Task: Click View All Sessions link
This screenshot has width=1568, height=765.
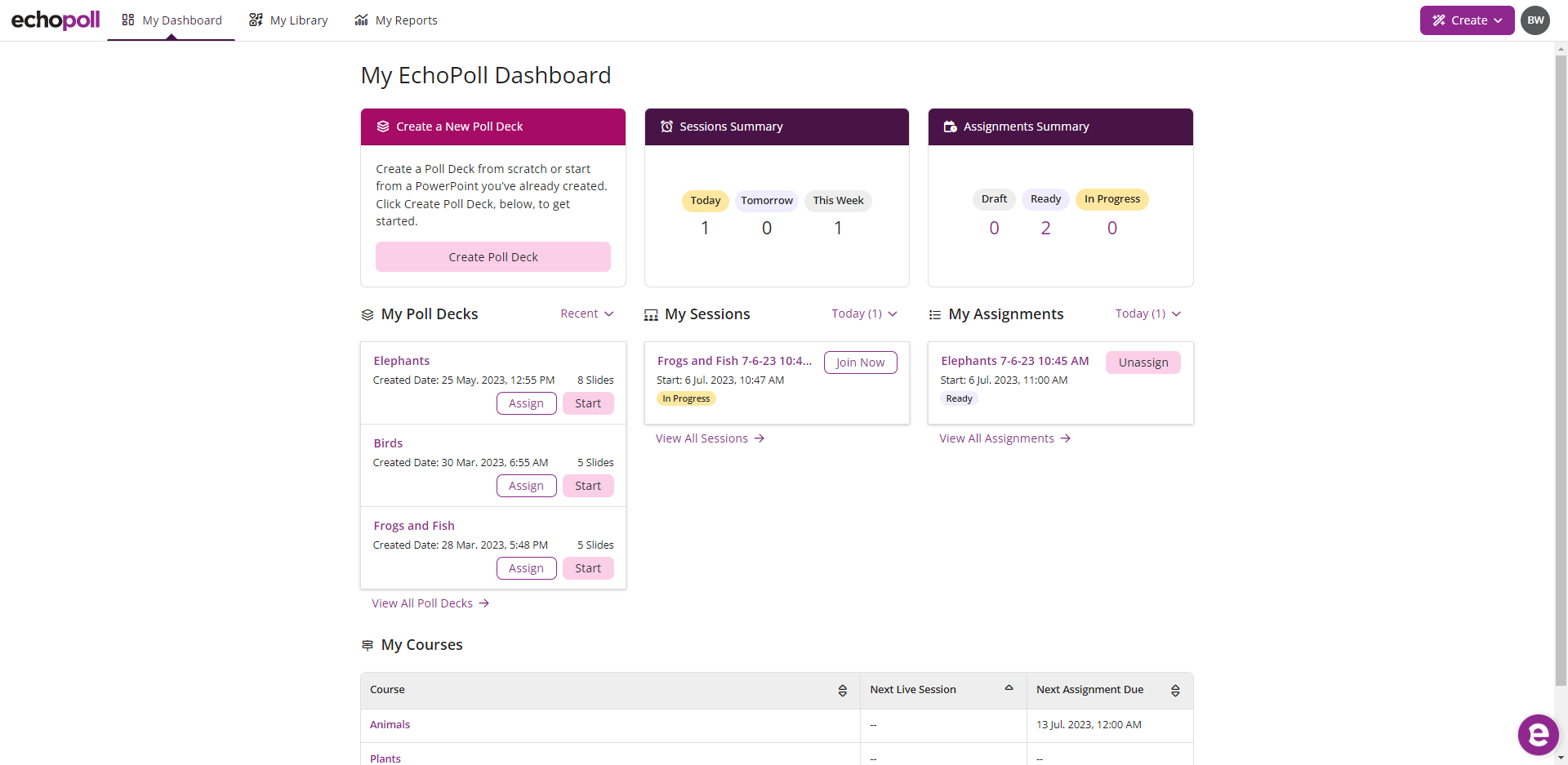Action: tap(710, 438)
